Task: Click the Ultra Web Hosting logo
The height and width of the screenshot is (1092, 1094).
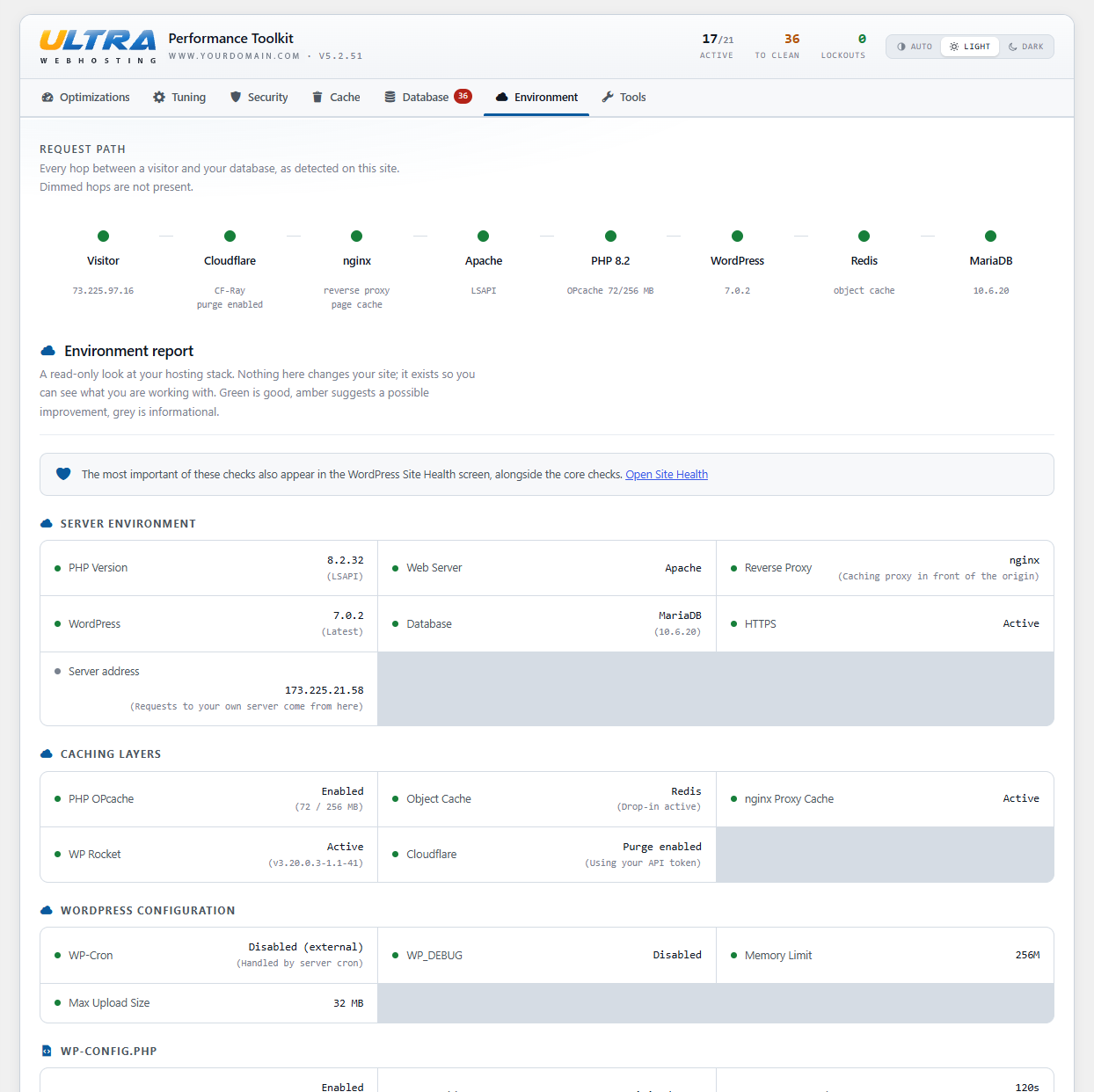Action: tap(98, 47)
